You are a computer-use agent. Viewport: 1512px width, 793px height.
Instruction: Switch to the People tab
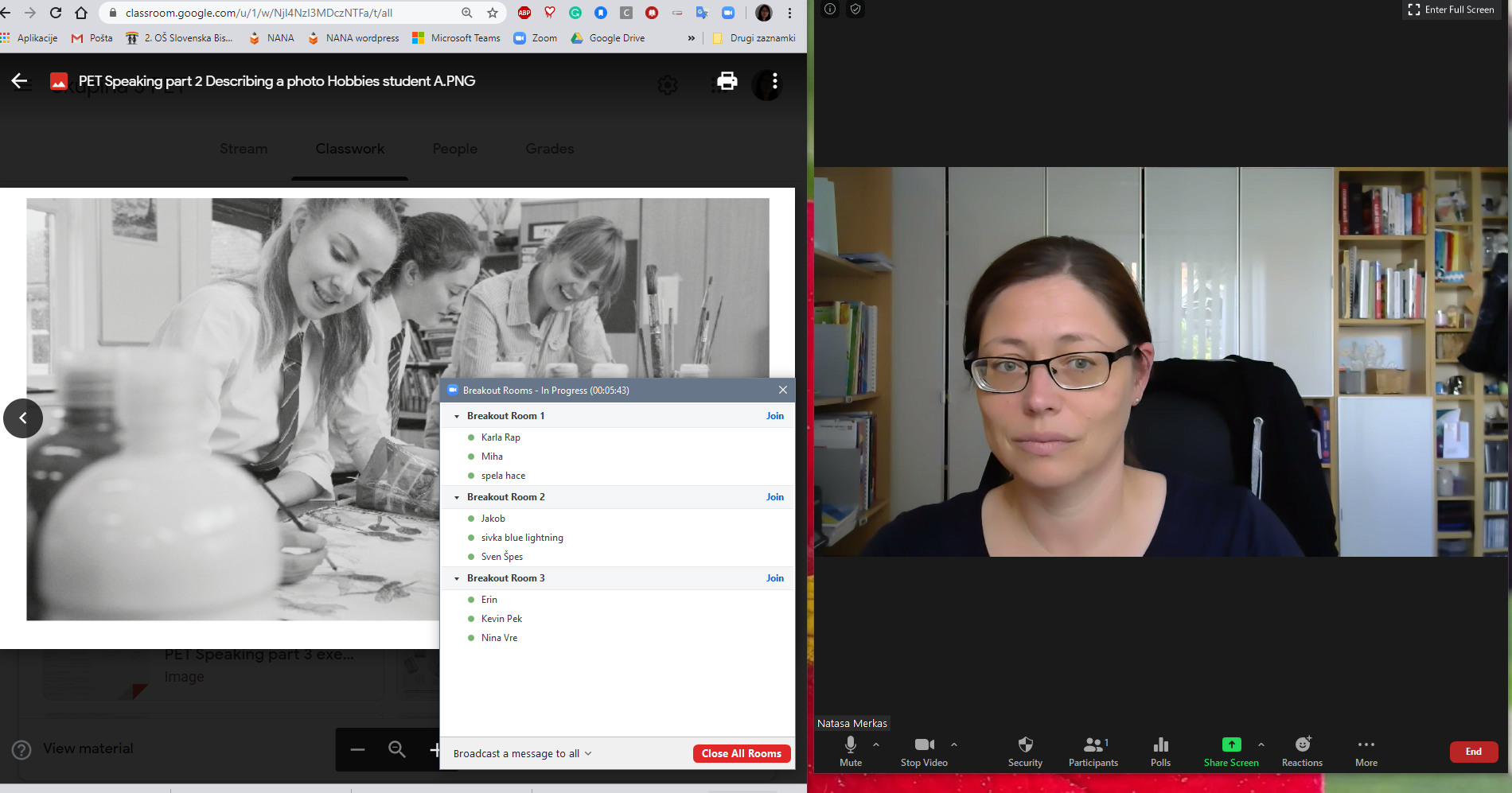454,149
